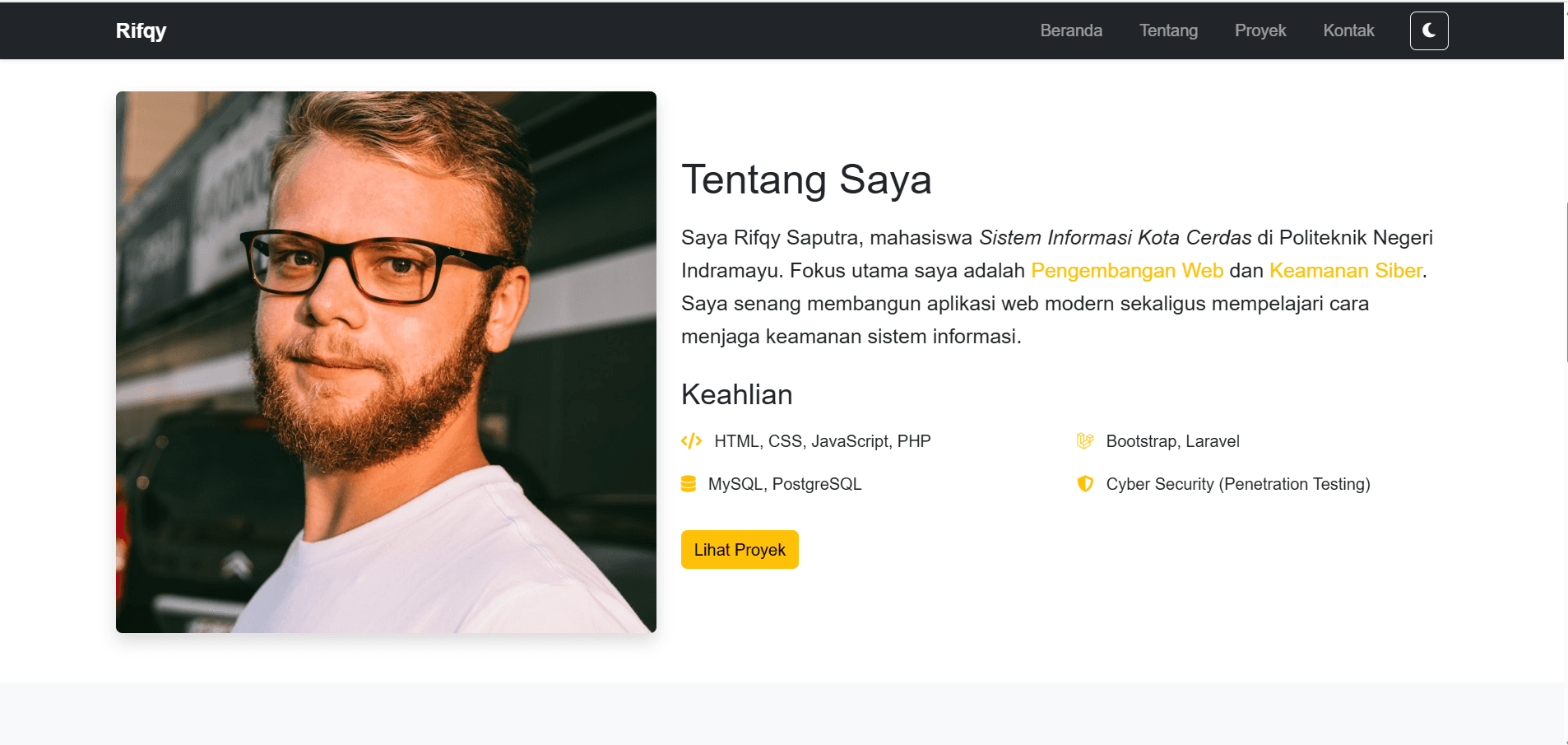Click the profile photo of Rifqy
The image size is (1568, 745).
tap(386, 362)
